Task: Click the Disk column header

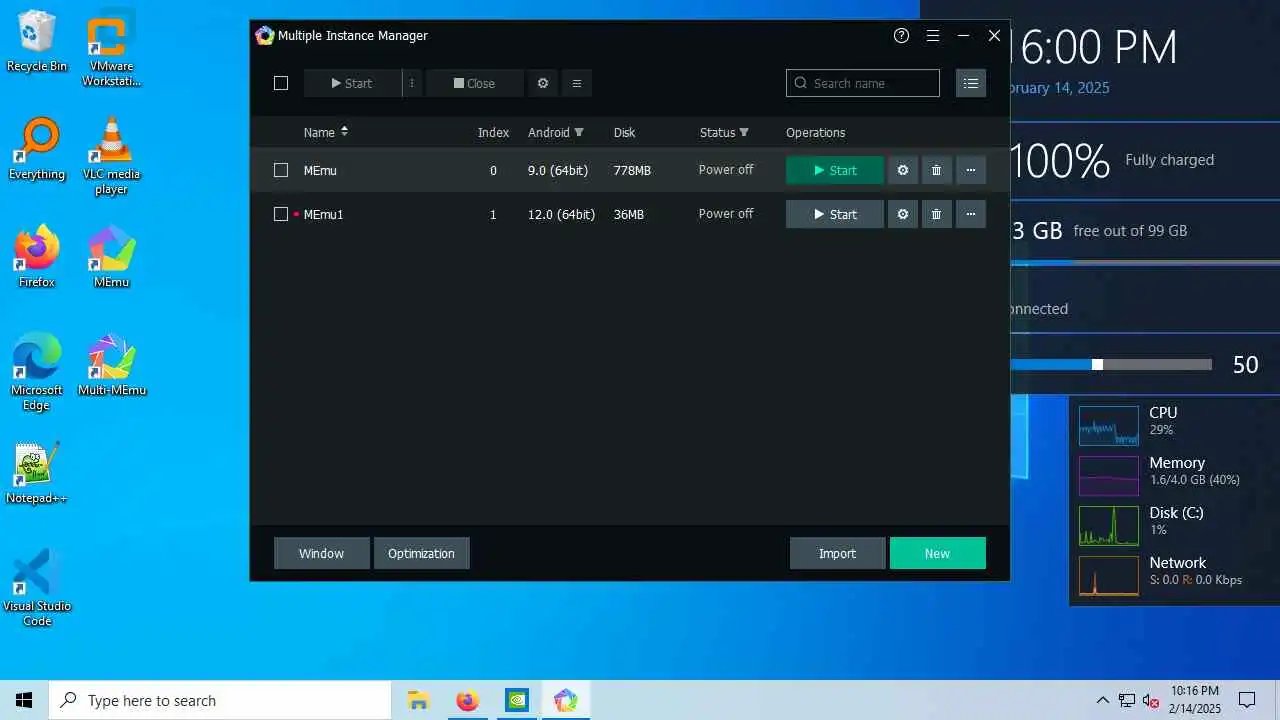Action: (624, 132)
